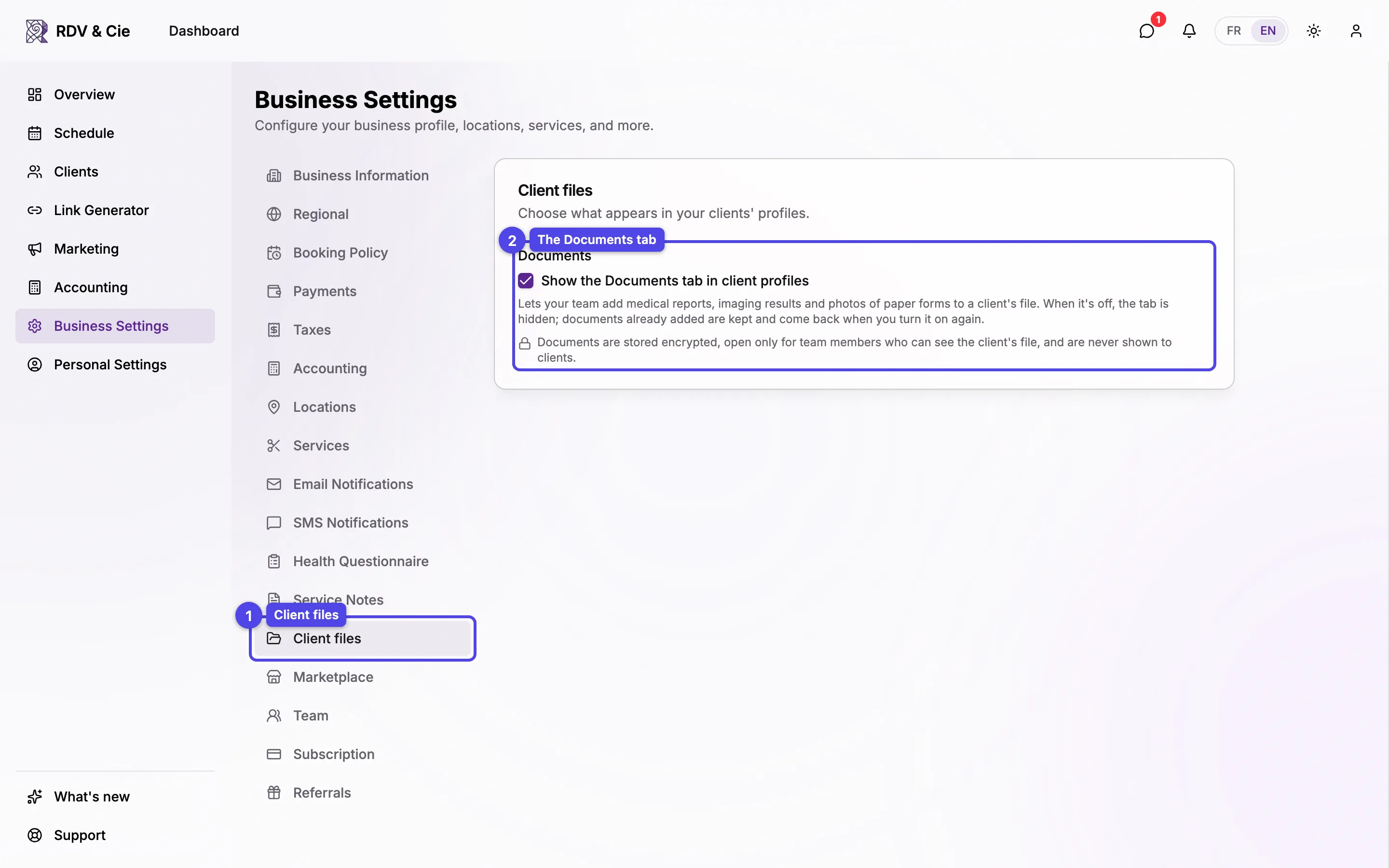Select Payments settings tab

(363, 291)
